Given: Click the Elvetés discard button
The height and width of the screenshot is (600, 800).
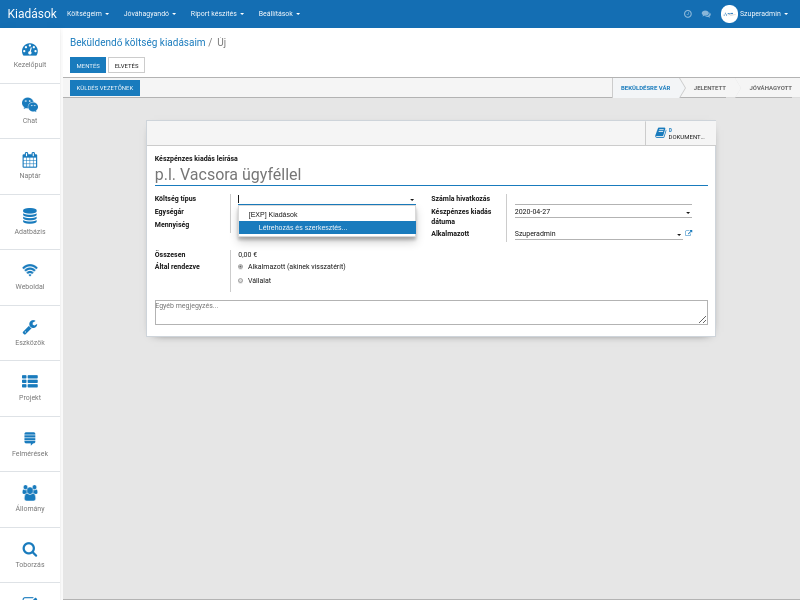Looking at the screenshot, I should (127, 65).
